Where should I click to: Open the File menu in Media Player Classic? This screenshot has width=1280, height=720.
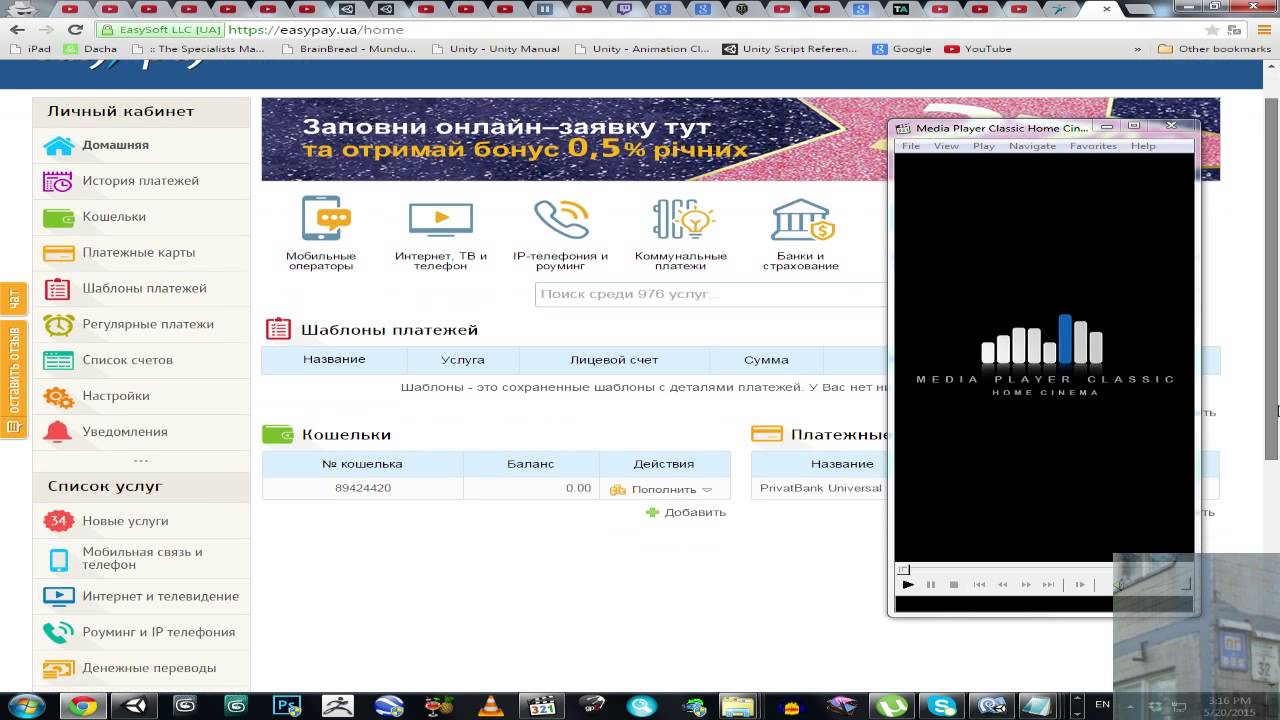coord(911,146)
